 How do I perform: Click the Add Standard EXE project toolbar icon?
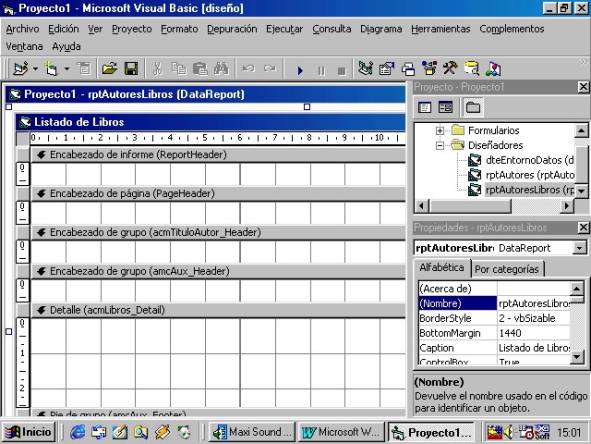[21, 69]
